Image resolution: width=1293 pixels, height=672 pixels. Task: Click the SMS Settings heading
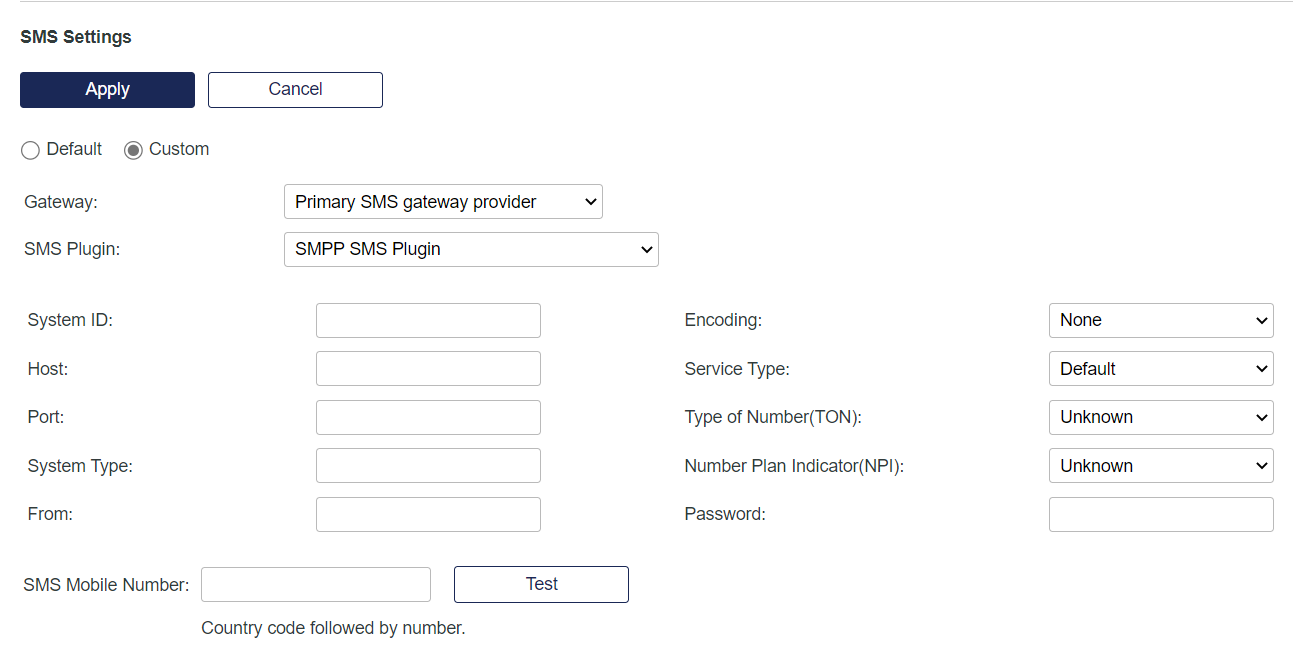click(x=76, y=37)
